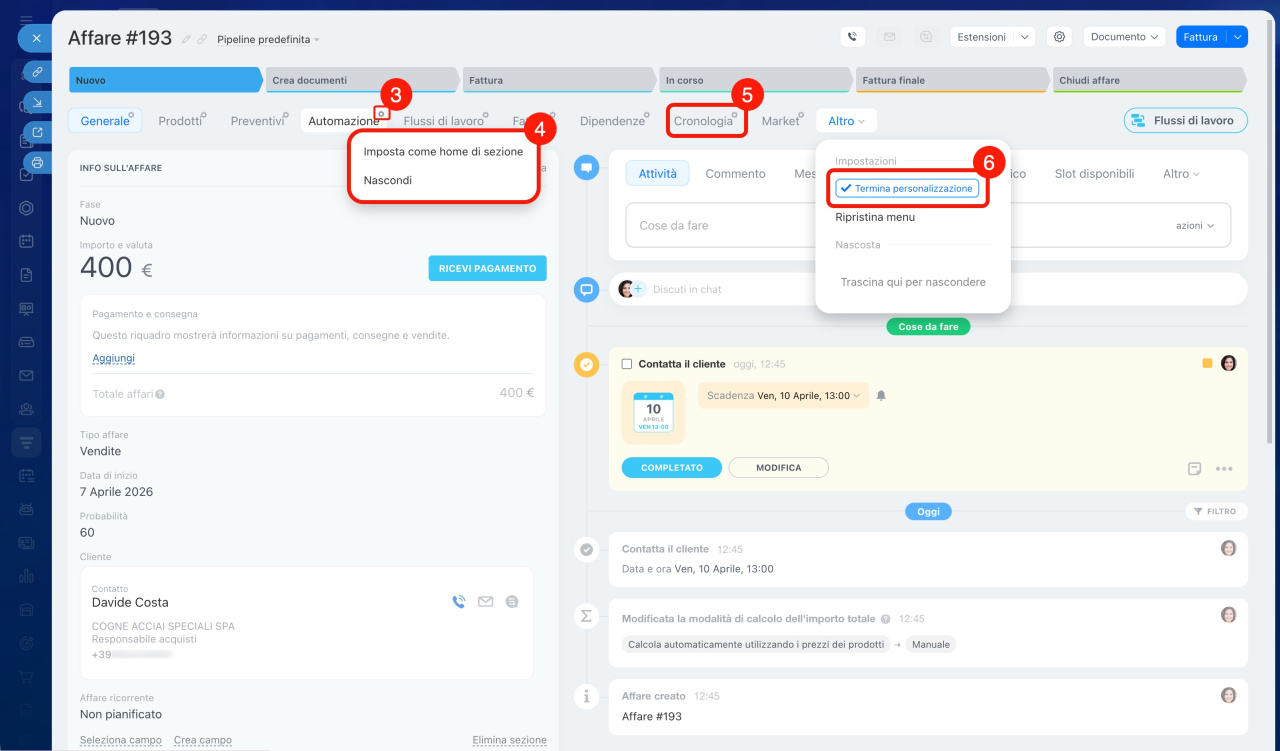Click email icon for Davide Costa
The image size is (1280, 751).
[x=485, y=602]
